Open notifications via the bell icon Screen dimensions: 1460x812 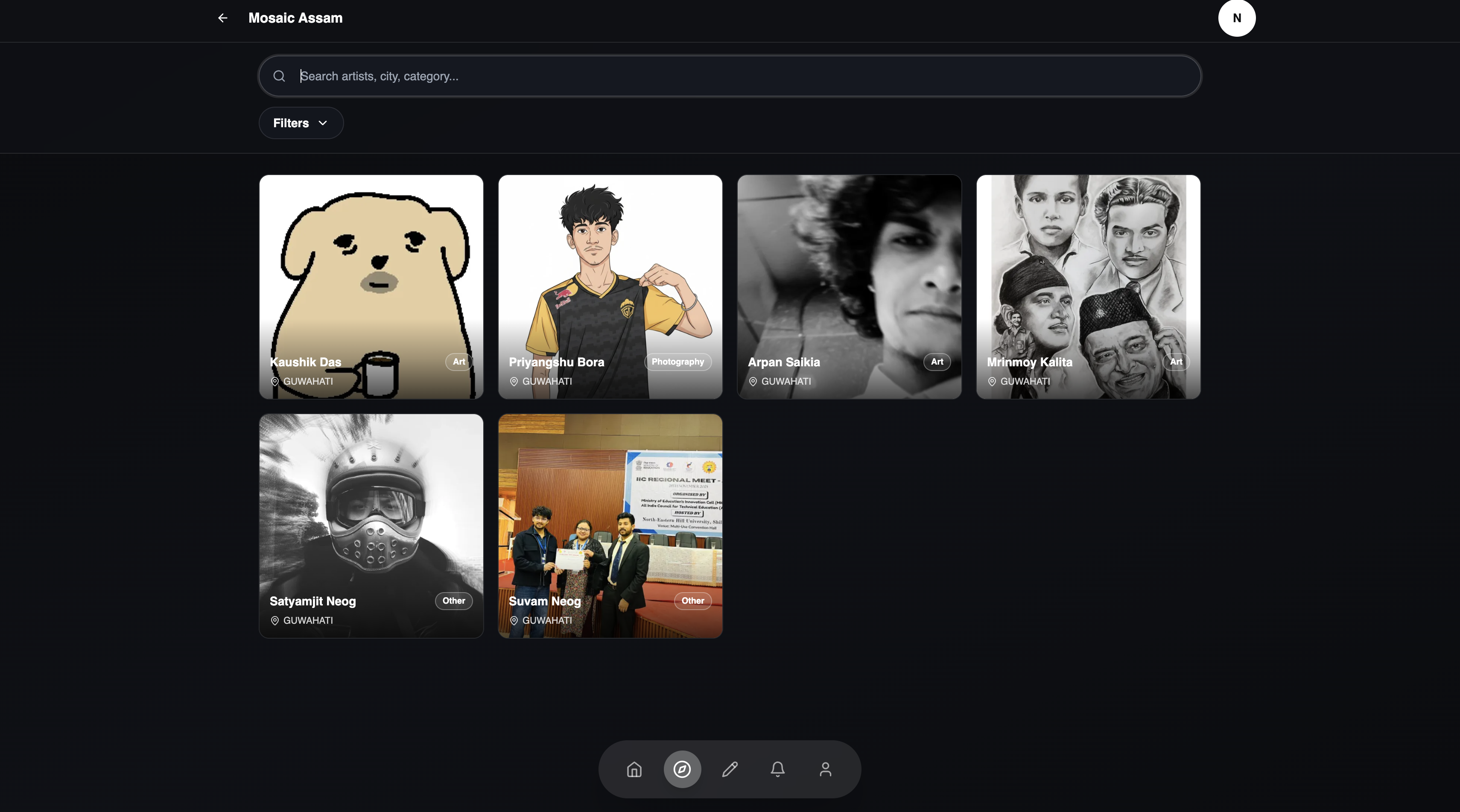778,769
